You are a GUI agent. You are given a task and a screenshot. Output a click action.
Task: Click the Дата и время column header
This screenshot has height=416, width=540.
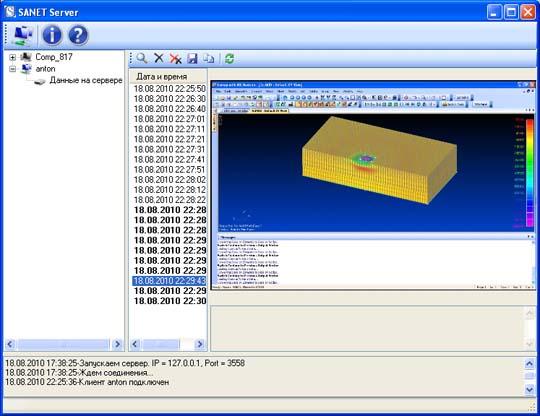click(168, 76)
